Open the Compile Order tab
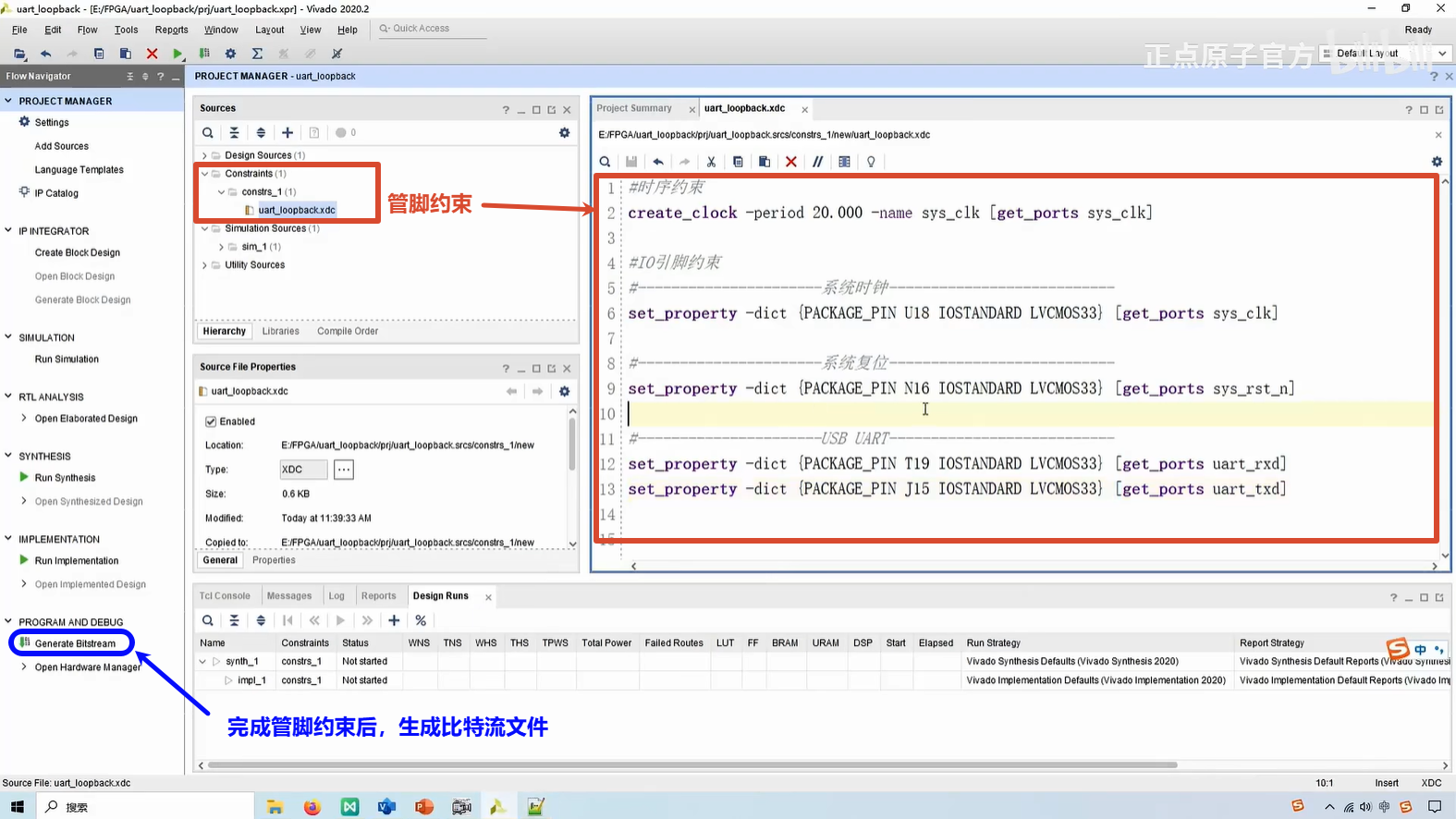 click(x=348, y=331)
